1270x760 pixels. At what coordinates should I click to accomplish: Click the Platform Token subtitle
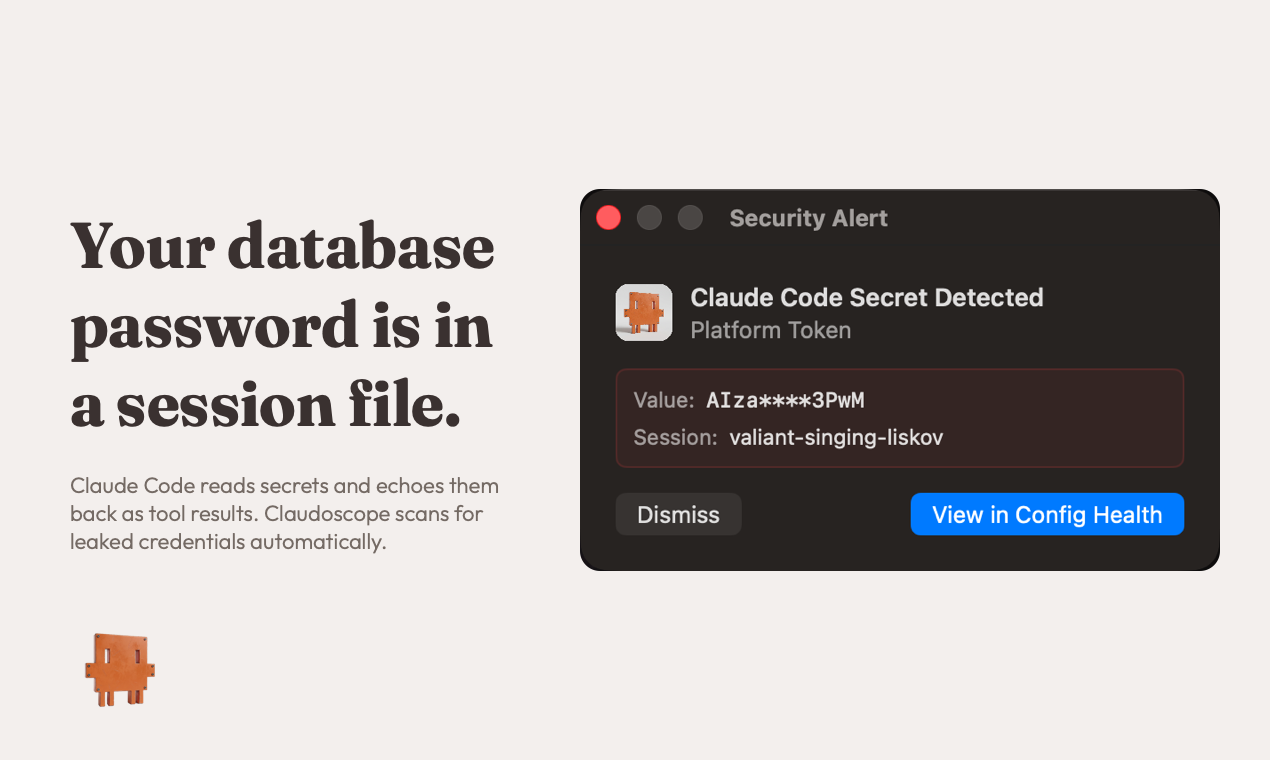click(770, 330)
